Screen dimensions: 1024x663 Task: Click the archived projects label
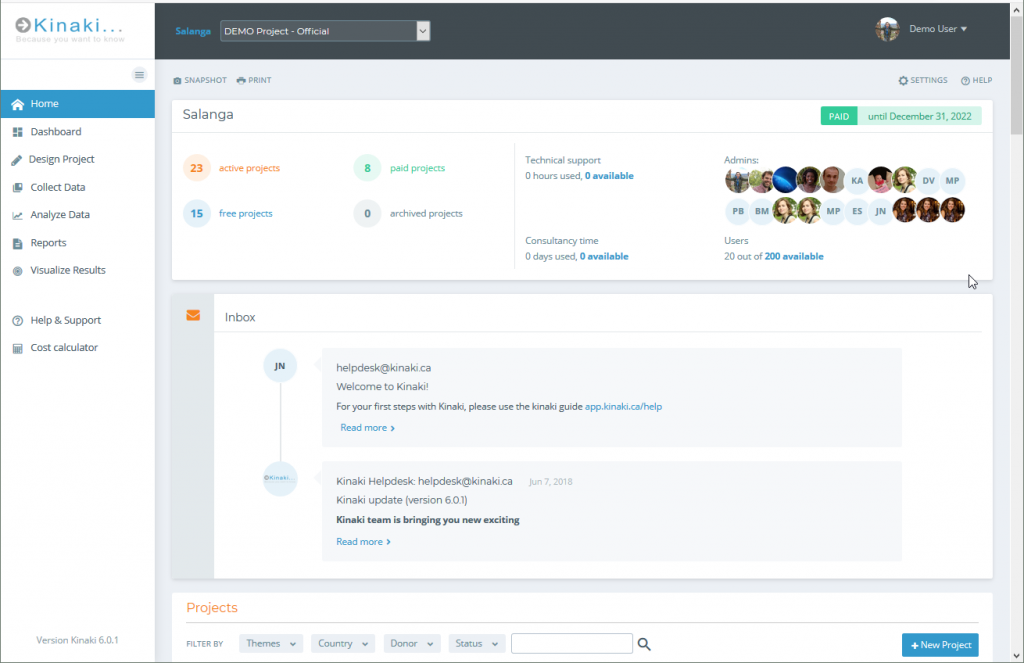pos(426,214)
